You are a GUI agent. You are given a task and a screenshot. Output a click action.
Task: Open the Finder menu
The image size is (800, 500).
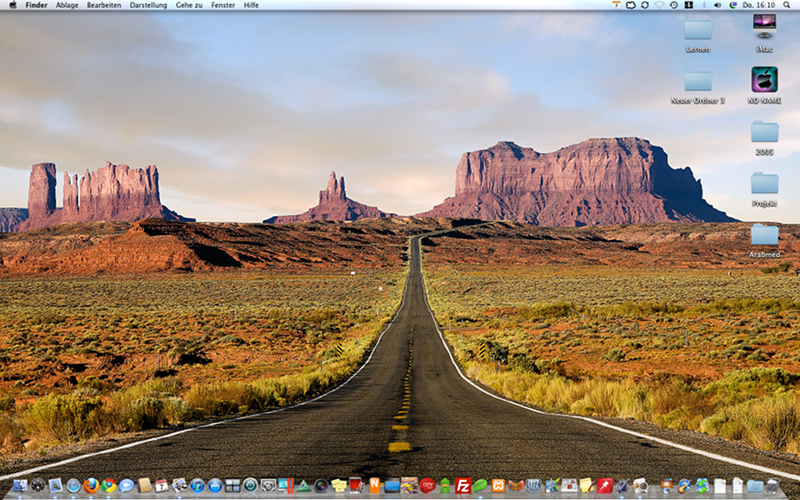tap(36, 5)
